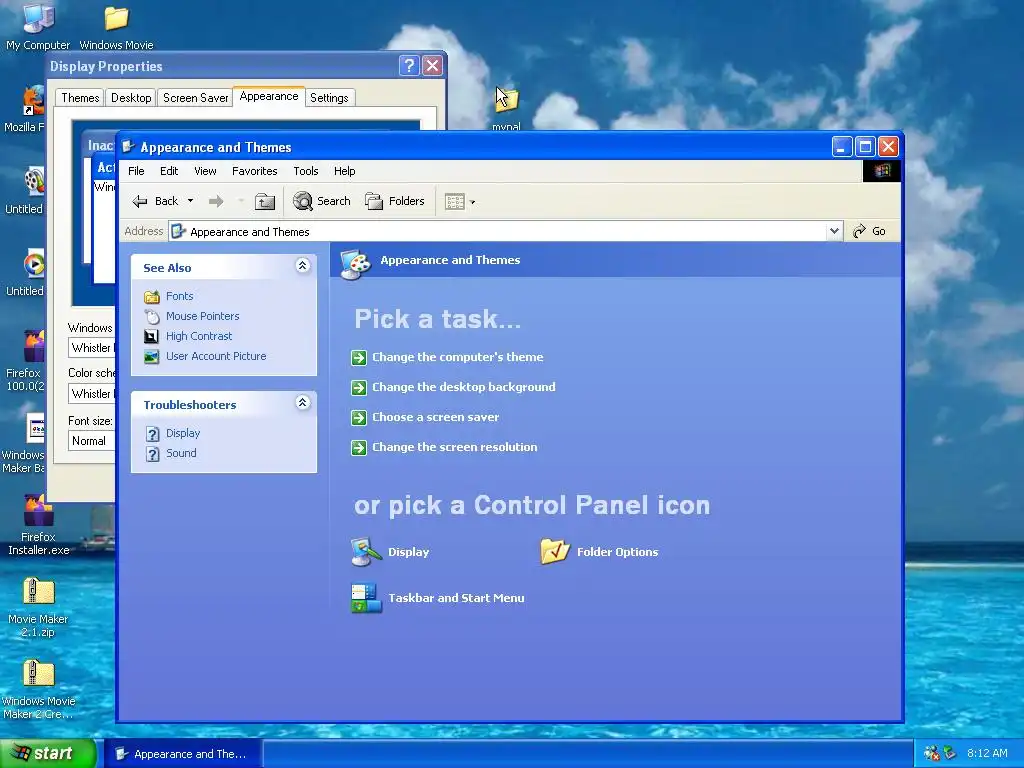The image size is (1024, 768).
Task: Open My Computer desktop icon
Action: [38, 27]
